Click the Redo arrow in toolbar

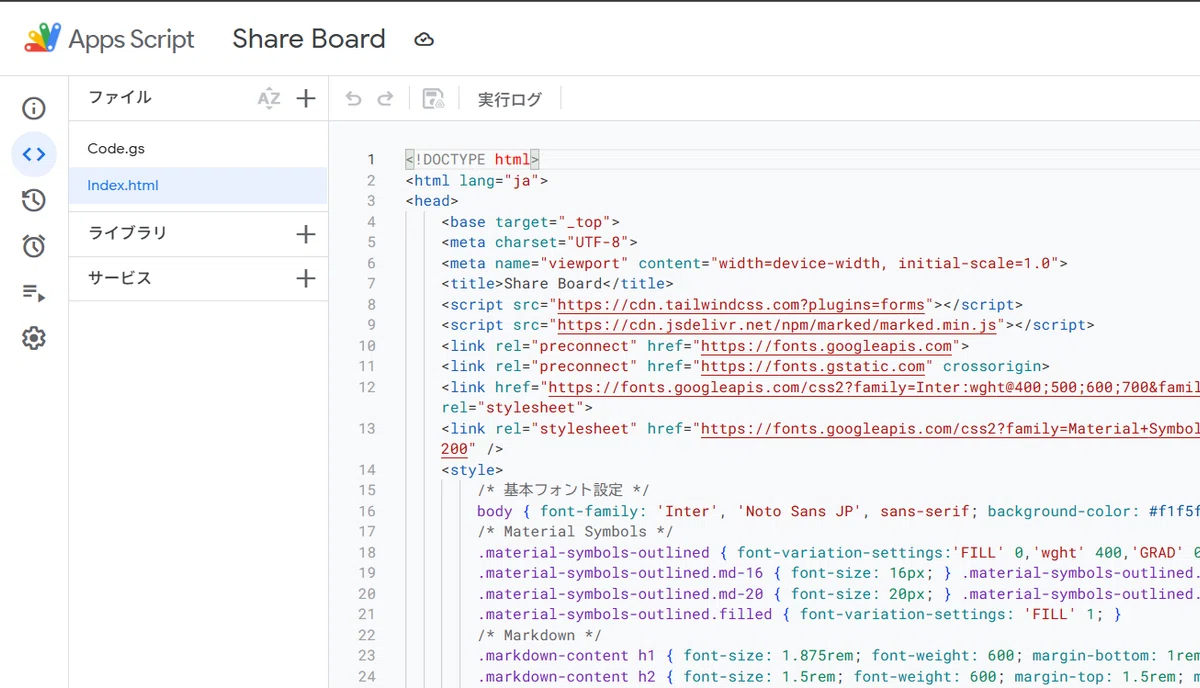(x=385, y=98)
